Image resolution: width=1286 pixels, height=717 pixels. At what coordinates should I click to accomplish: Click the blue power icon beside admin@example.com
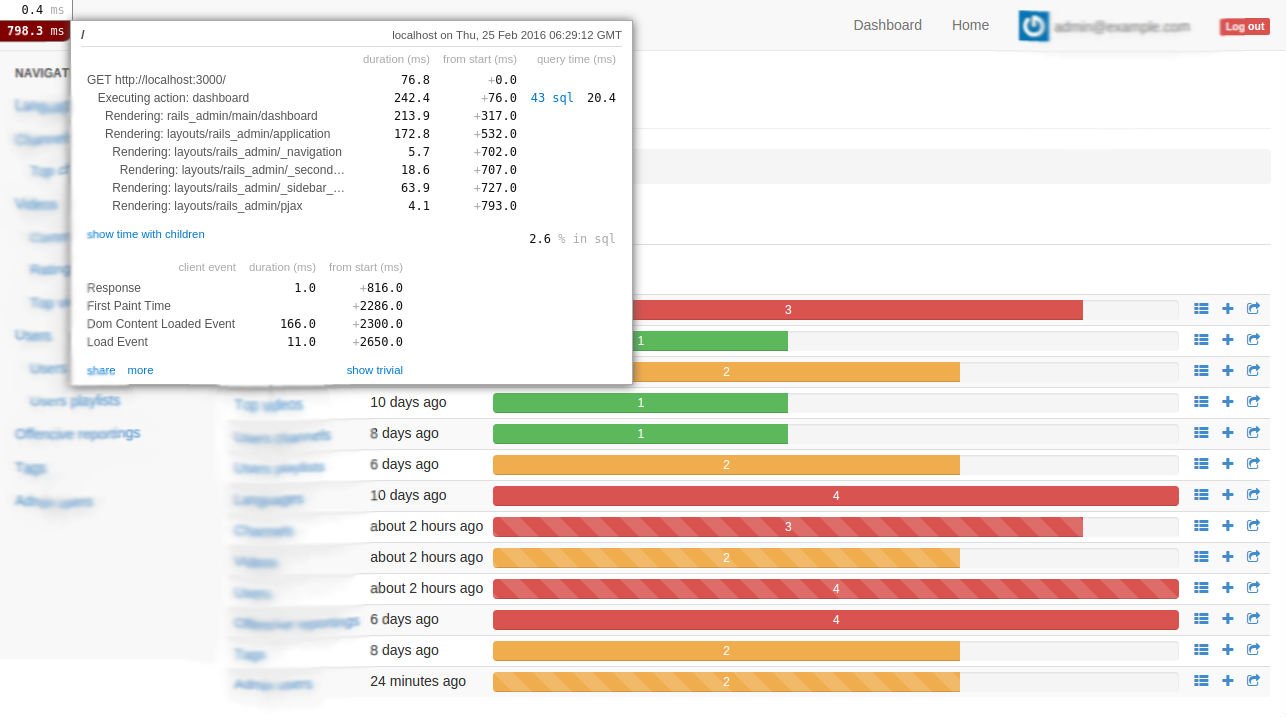[1033, 25]
